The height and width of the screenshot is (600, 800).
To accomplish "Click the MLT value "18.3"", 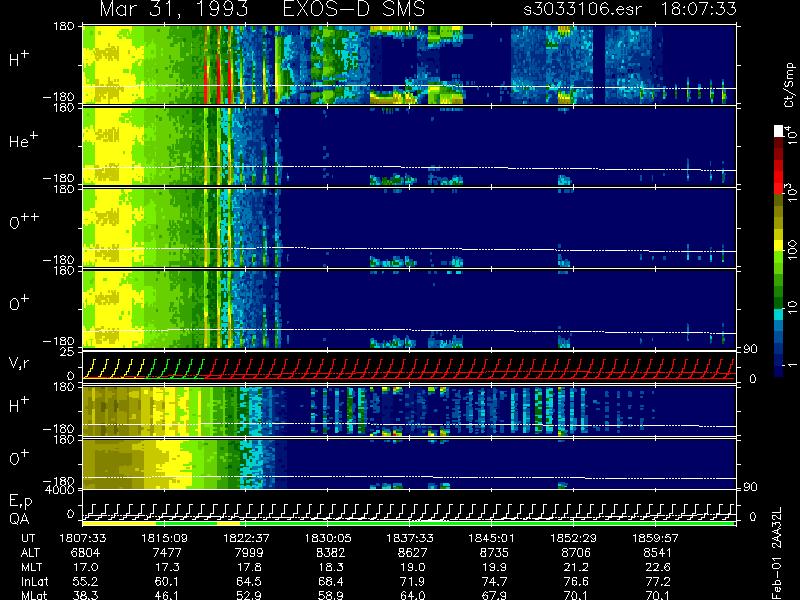I will click(331, 567).
